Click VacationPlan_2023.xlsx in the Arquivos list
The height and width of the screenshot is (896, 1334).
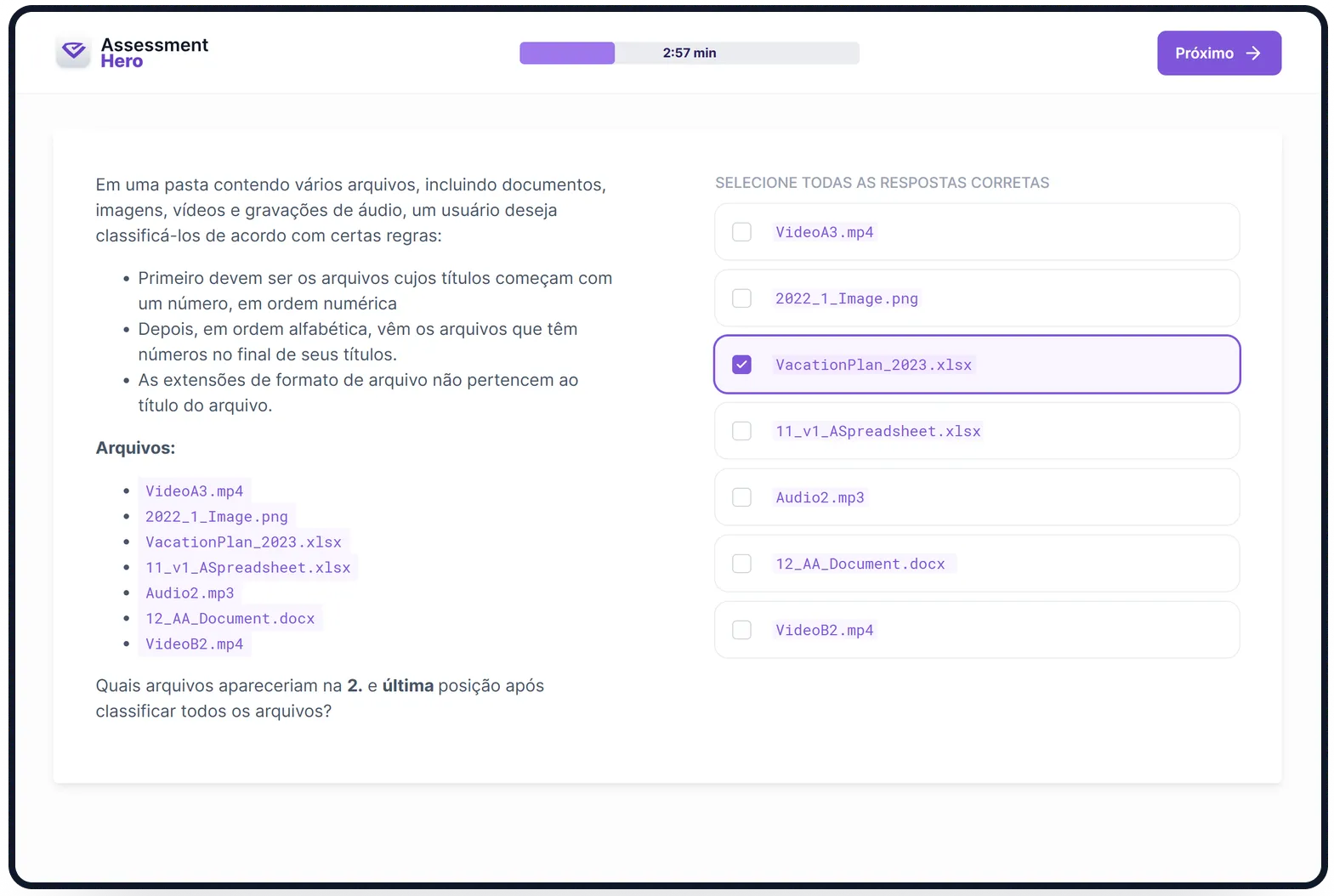[243, 542]
